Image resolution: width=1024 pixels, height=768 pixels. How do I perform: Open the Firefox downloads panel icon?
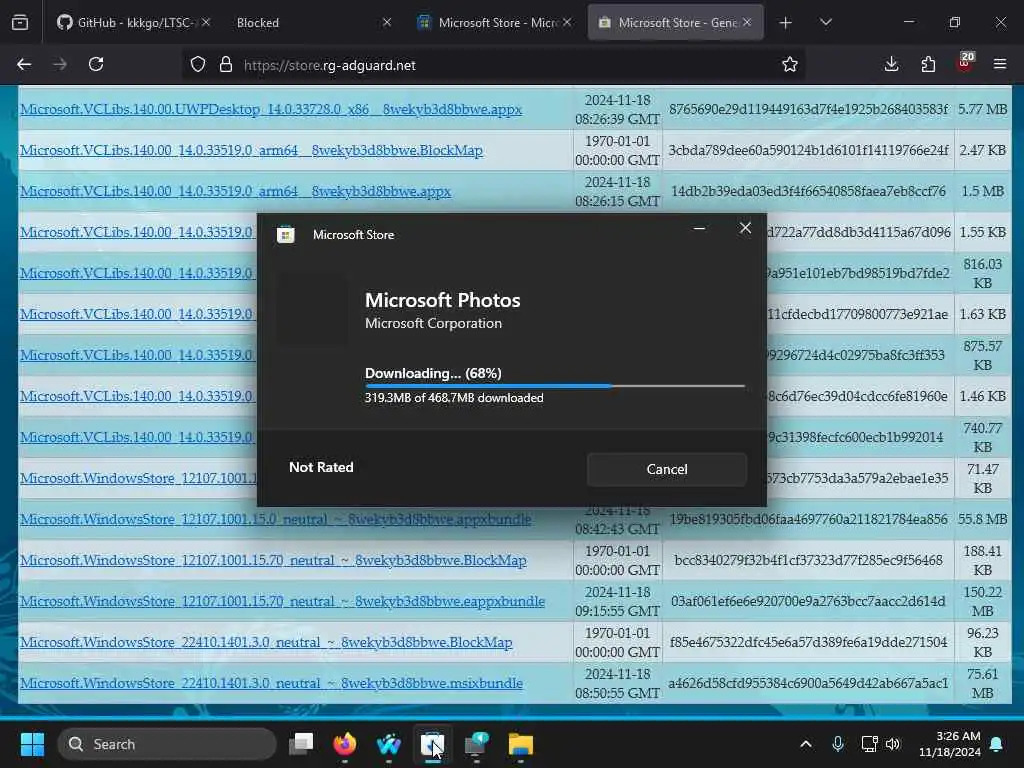(x=891, y=64)
